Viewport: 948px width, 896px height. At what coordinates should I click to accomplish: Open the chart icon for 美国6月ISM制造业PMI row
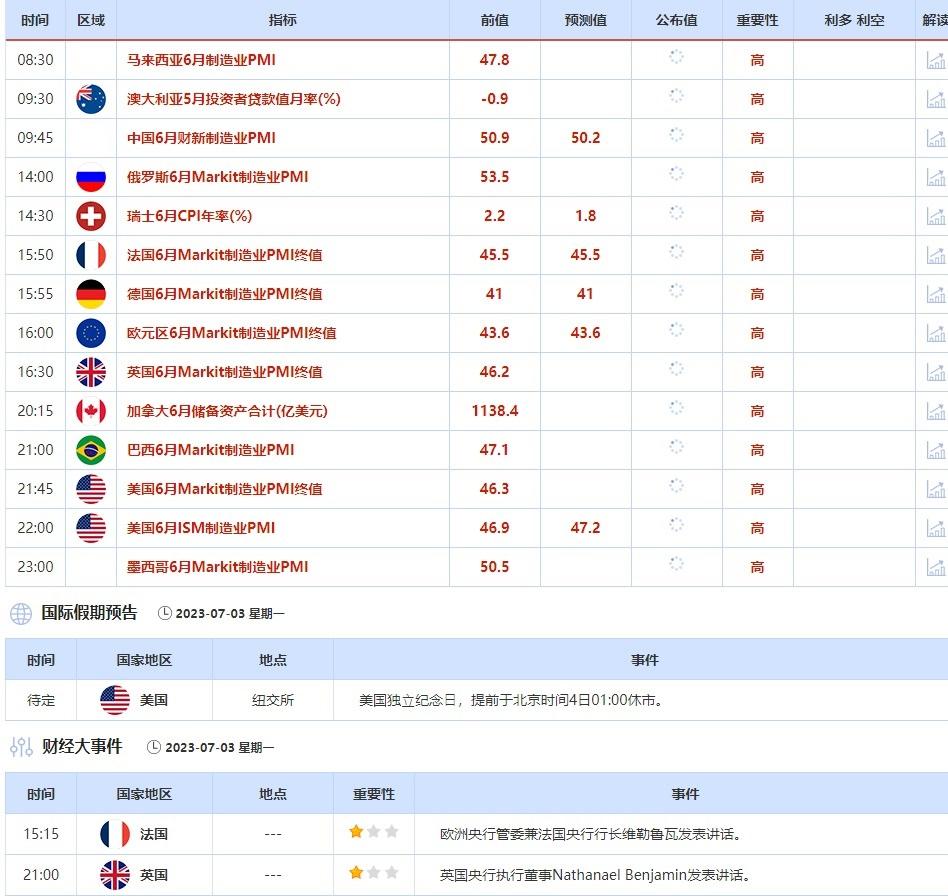(x=936, y=528)
